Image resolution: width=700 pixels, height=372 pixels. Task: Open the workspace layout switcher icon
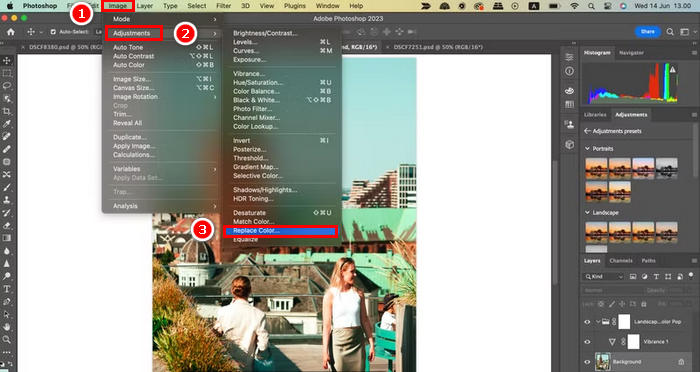(x=684, y=32)
